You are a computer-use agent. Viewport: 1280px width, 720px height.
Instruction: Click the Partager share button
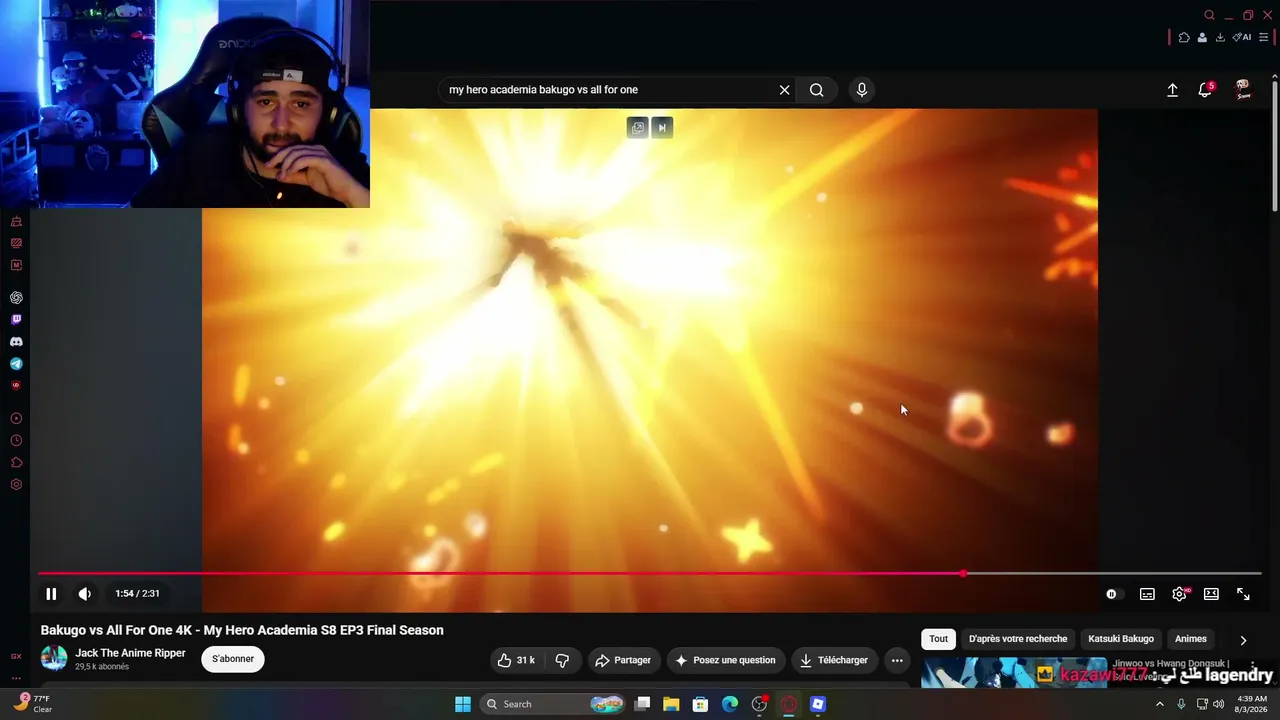pos(623,660)
